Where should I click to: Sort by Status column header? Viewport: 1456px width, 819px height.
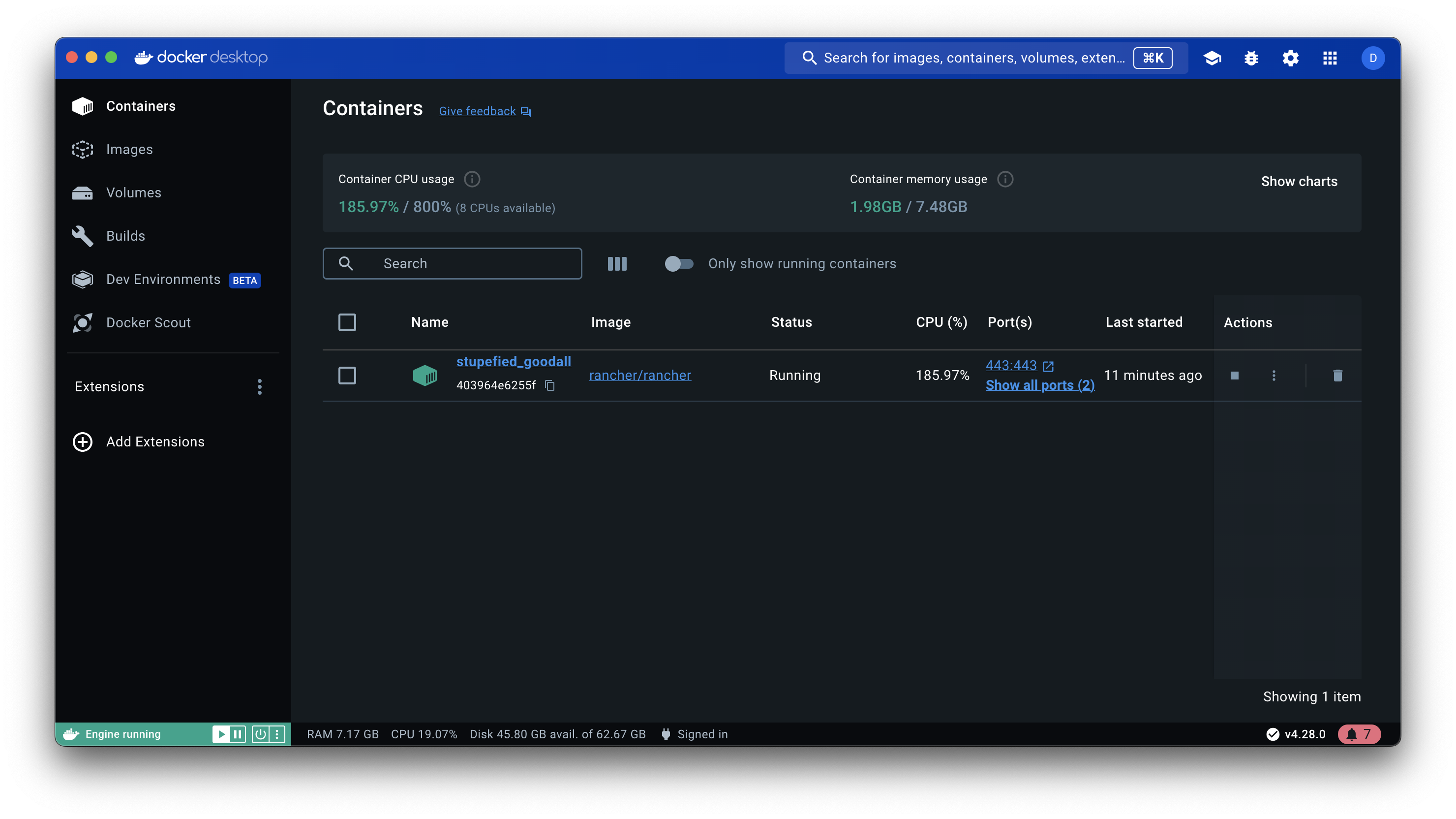coord(791,322)
